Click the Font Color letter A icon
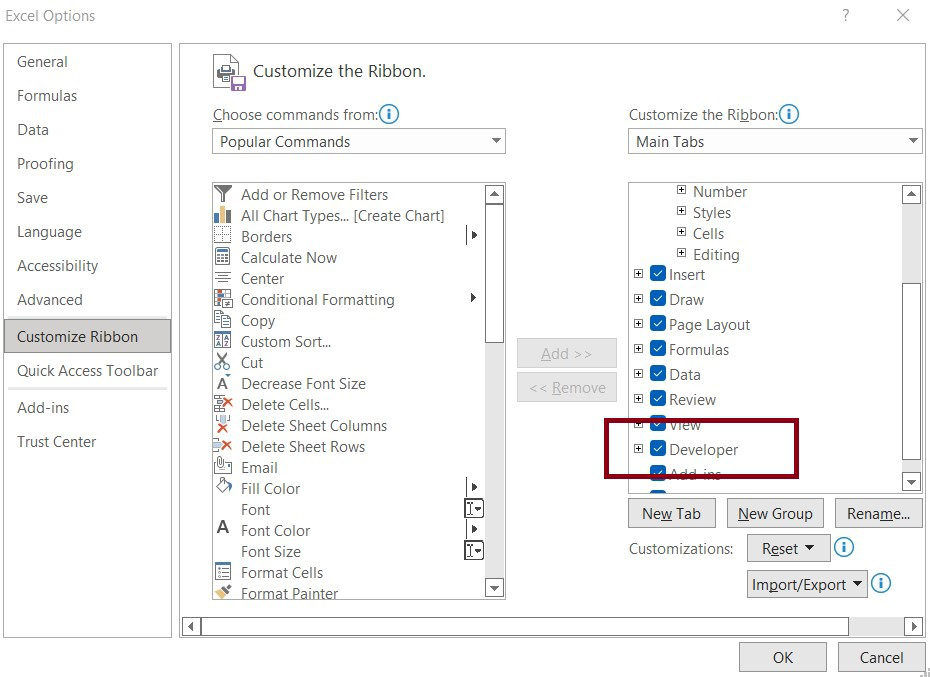Viewport: 930px width, 677px height. pyautogui.click(x=223, y=527)
